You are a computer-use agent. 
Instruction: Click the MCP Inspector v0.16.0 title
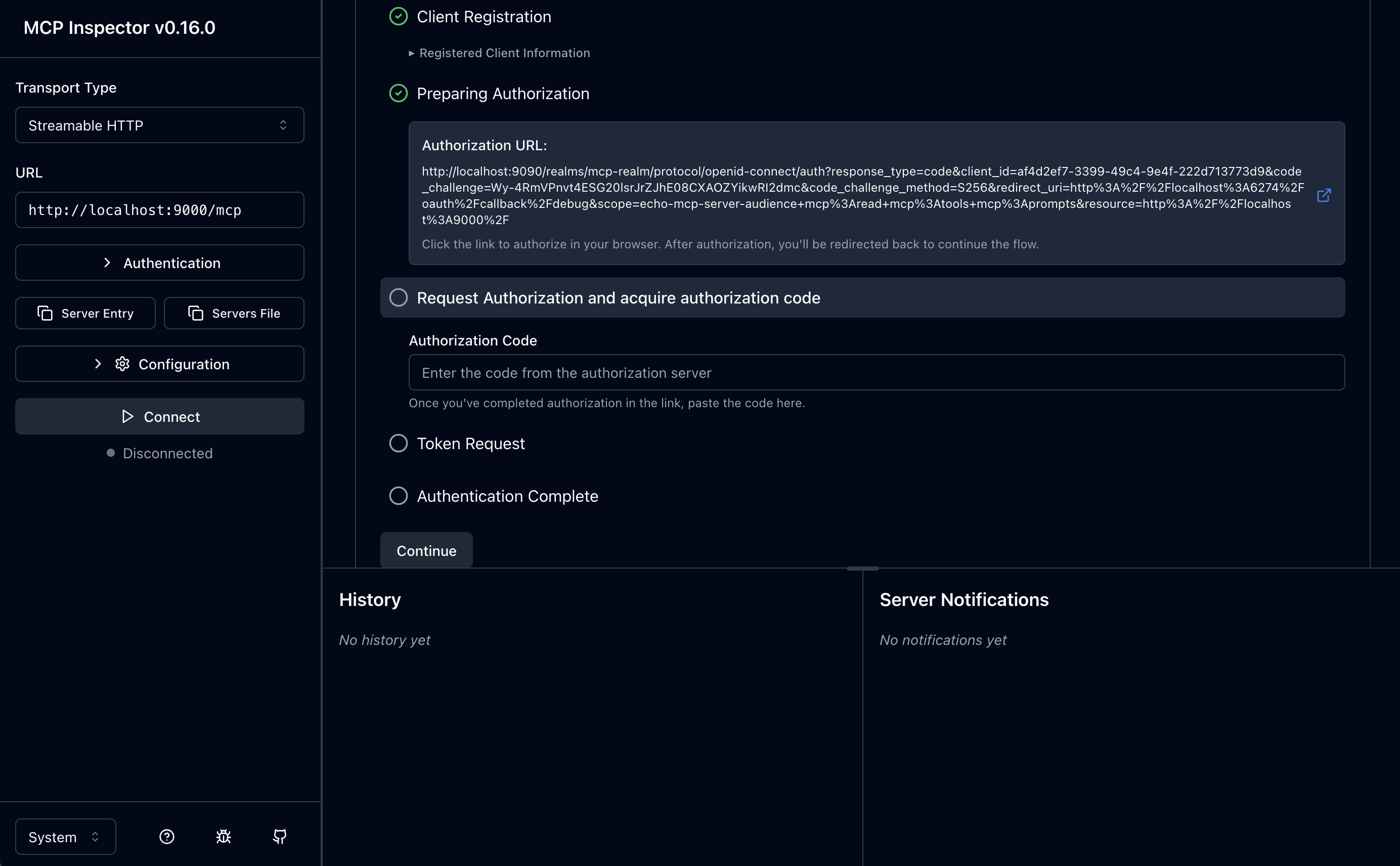pos(120,27)
